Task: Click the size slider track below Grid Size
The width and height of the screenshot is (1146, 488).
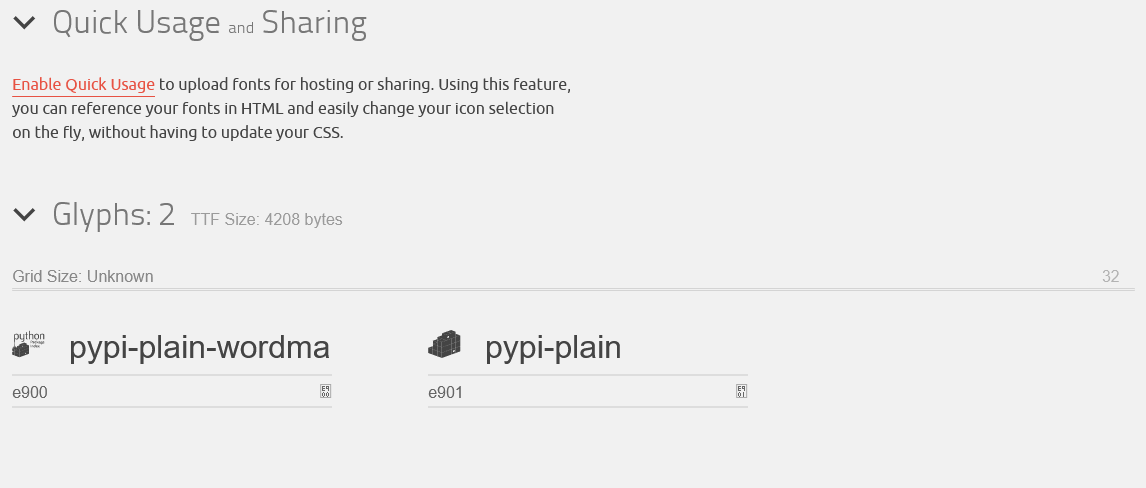Action: pyautogui.click(x=573, y=290)
